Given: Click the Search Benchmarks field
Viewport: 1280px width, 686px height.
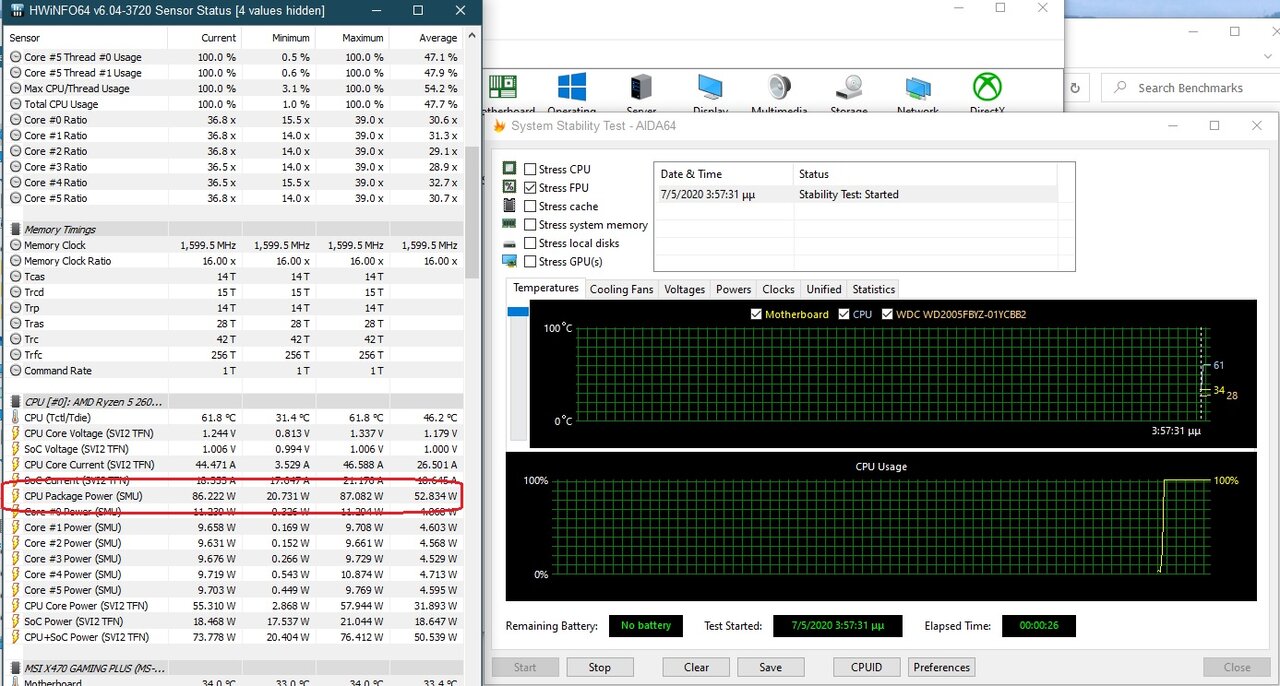Looking at the screenshot, I should coord(1189,88).
